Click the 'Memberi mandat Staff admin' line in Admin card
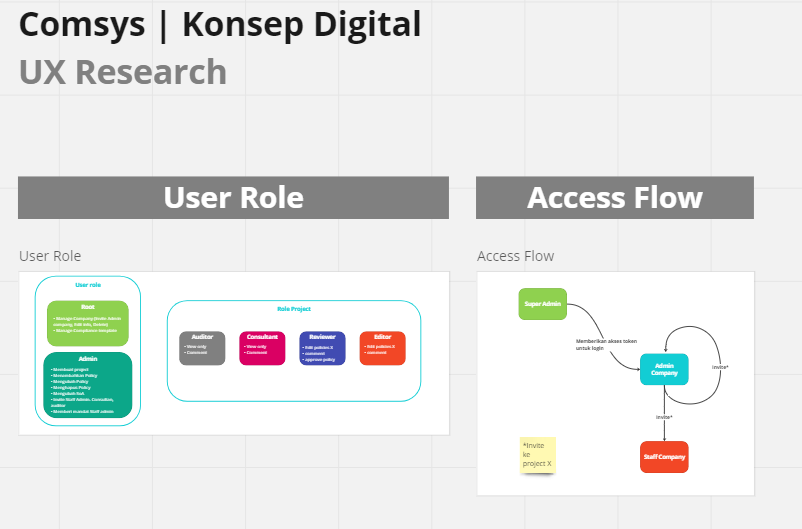The image size is (802, 529). [x=82, y=411]
